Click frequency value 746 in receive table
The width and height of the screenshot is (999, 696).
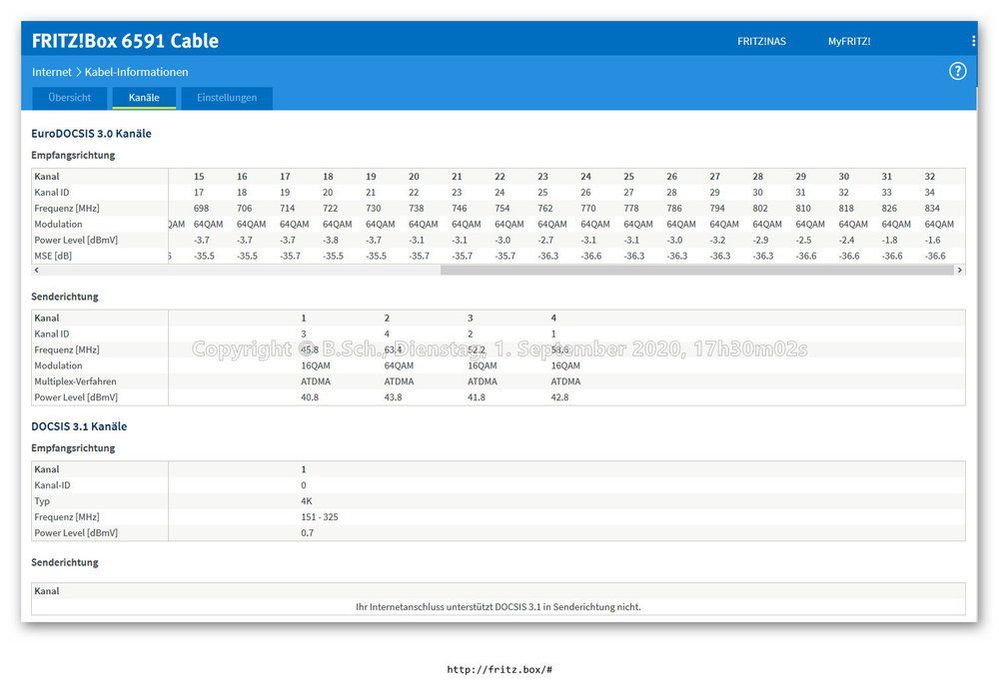[x=459, y=208]
